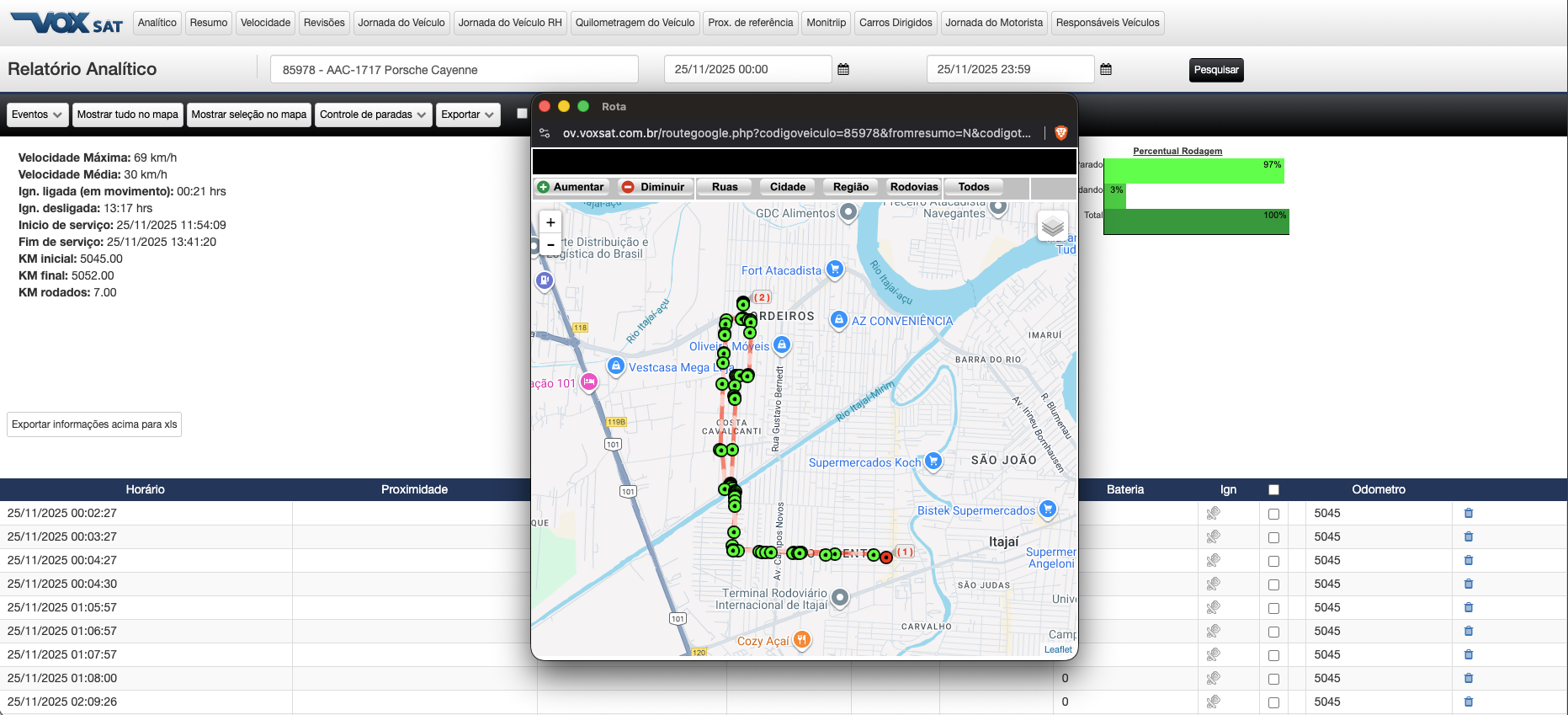
Task: Open the Controle de paradas dropdown
Action: 373,115
